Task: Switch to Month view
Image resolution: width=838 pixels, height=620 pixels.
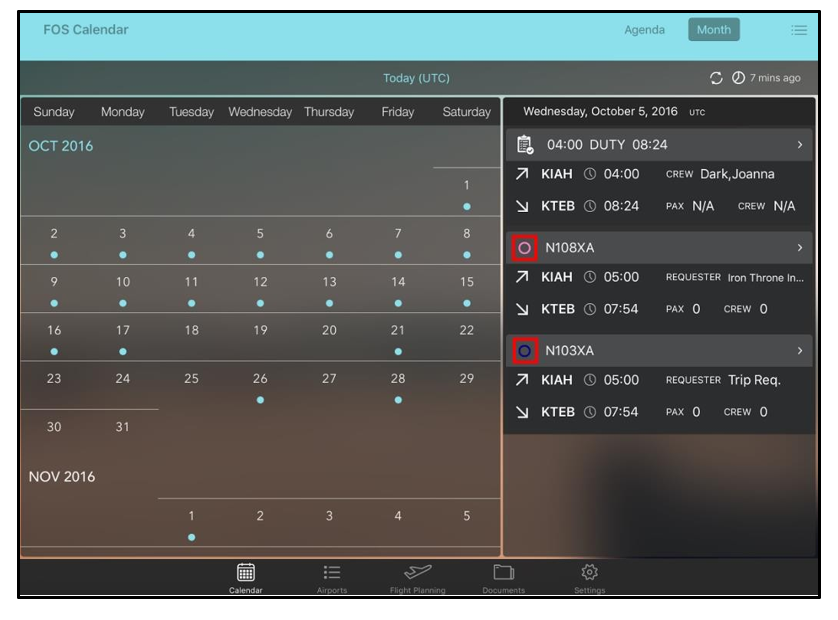Action: coord(713,30)
